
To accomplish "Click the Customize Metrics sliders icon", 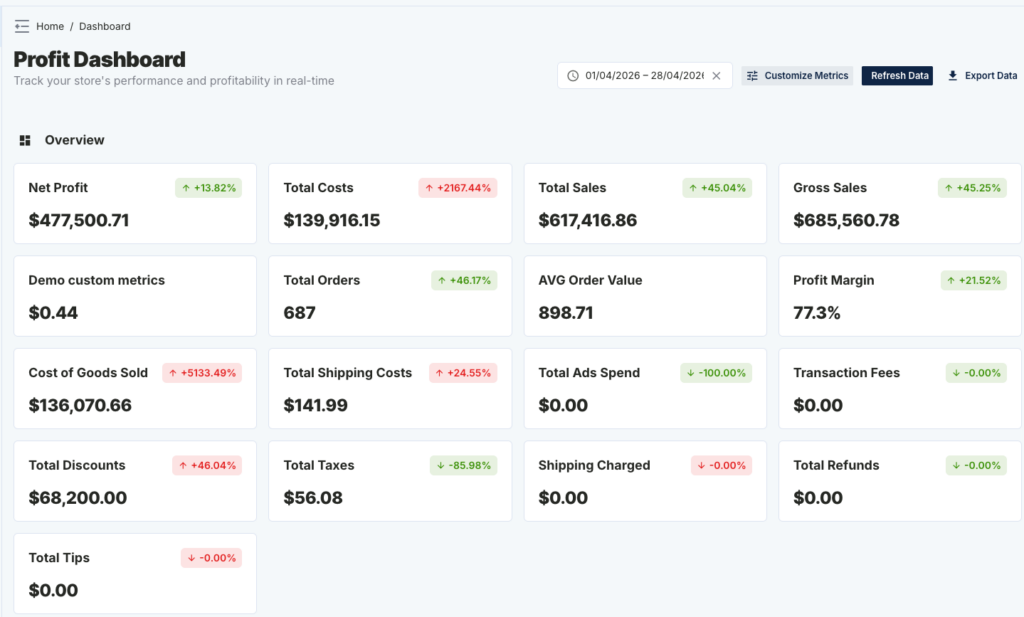I will [752, 76].
